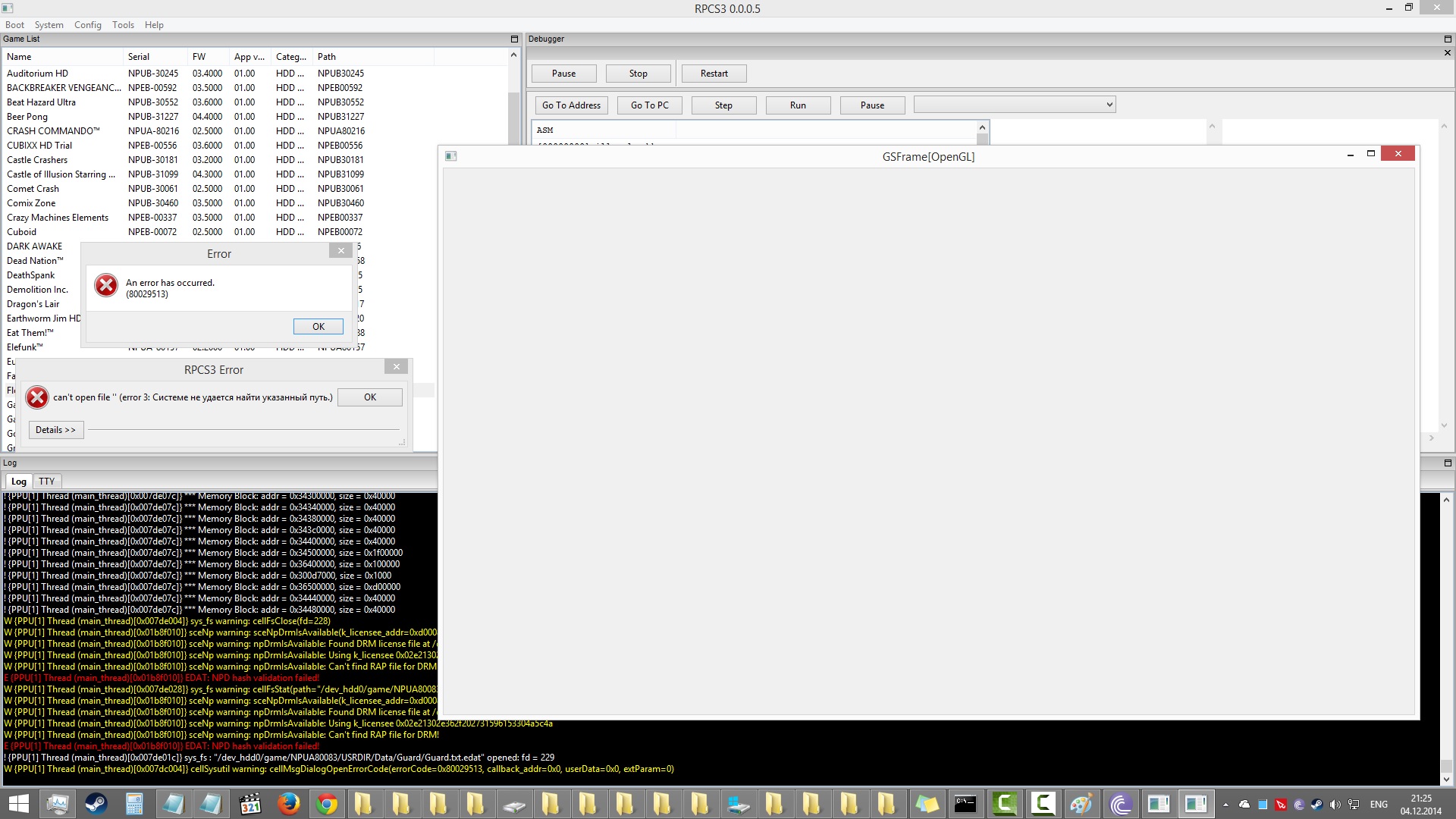Open Steam from the taskbar
The image size is (1456, 819).
click(96, 804)
